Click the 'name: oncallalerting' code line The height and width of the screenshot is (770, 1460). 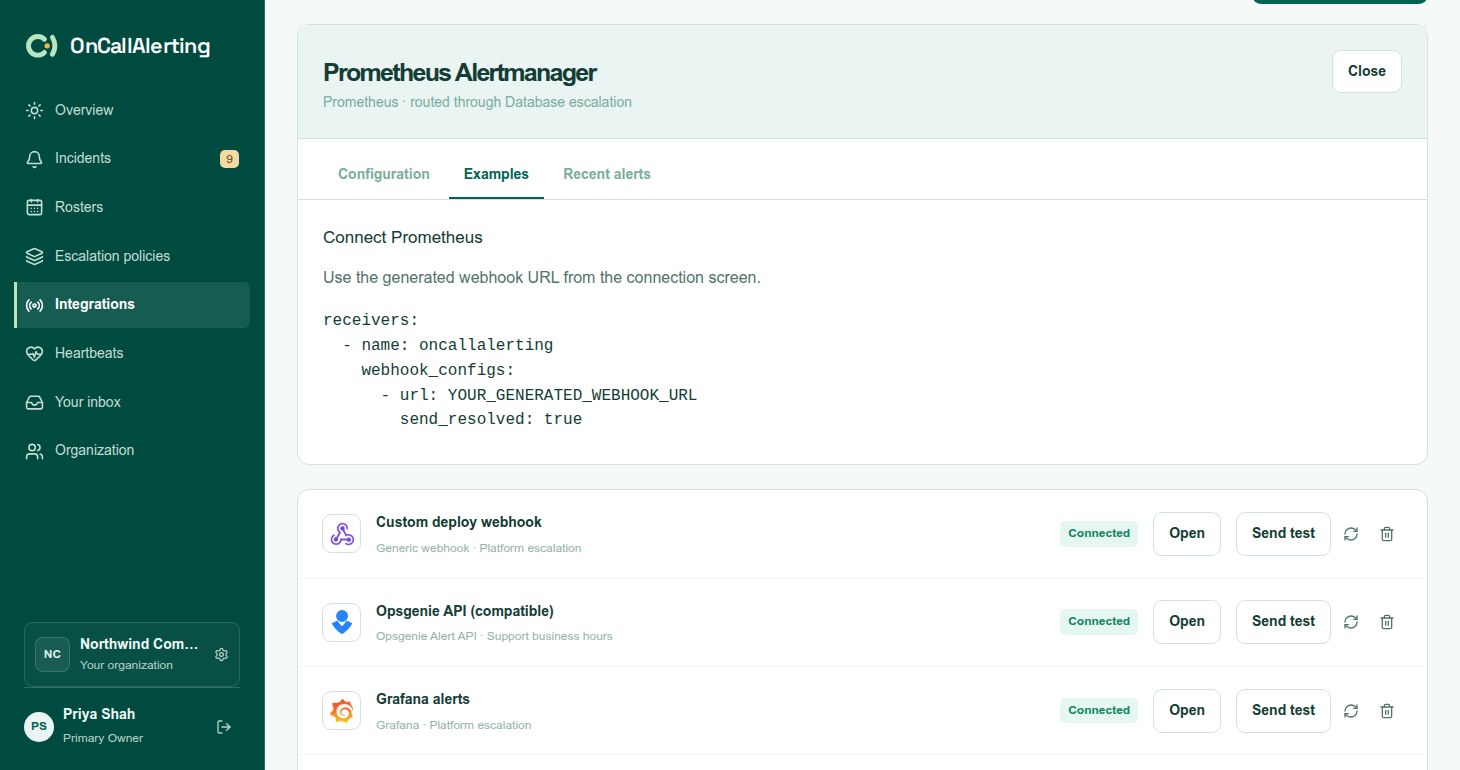point(448,345)
